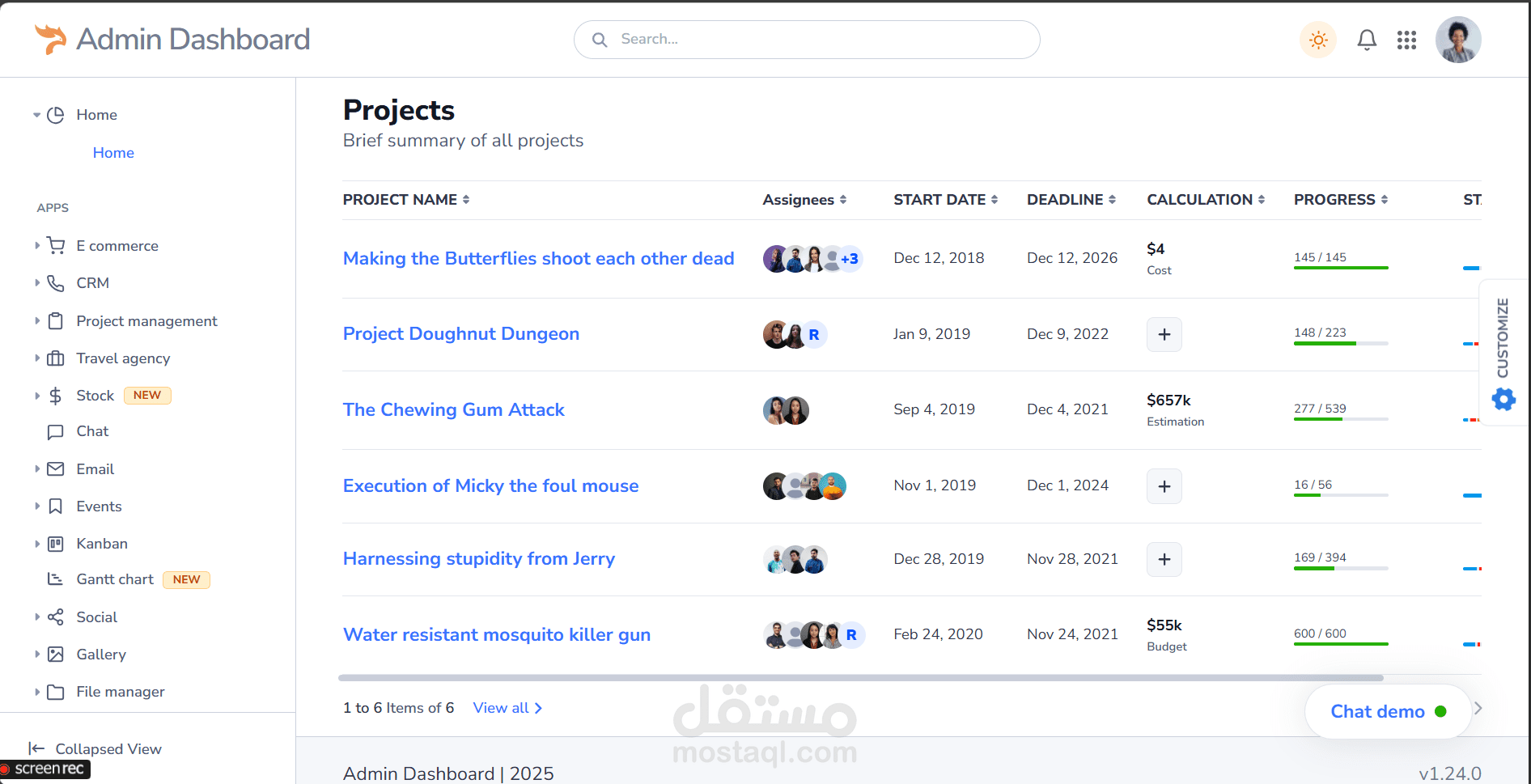Open the notifications bell
The image size is (1531, 784).
(x=1367, y=40)
